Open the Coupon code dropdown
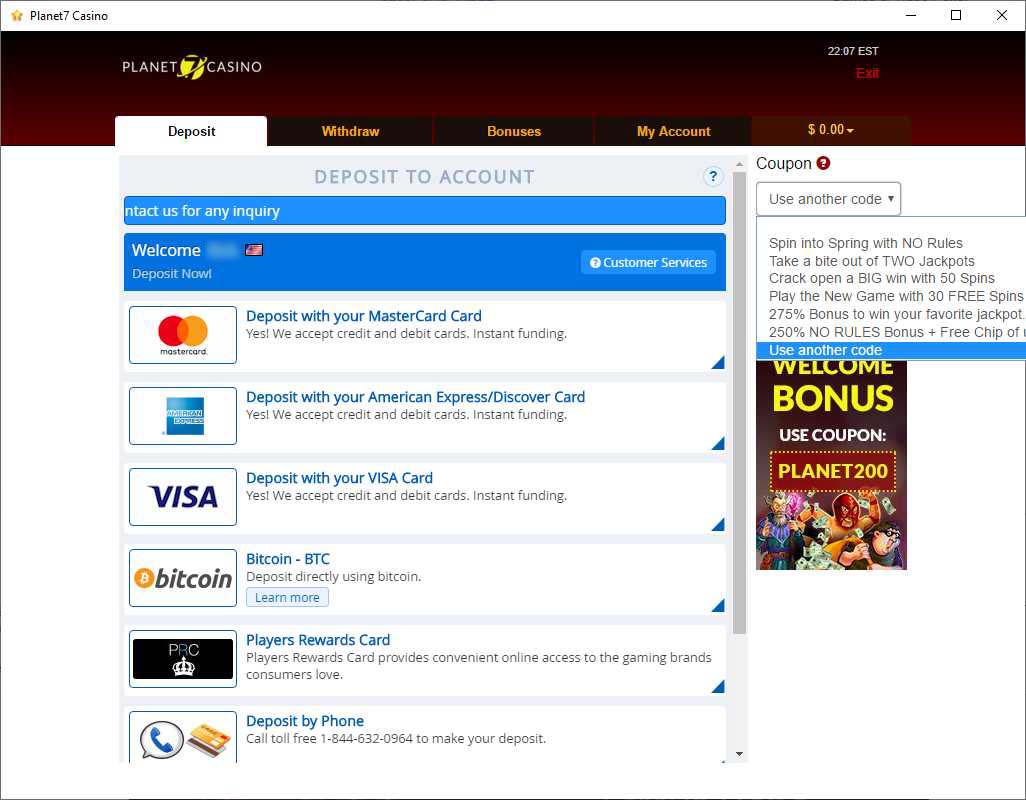The width and height of the screenshot is (1026, 800). (828, 199)
